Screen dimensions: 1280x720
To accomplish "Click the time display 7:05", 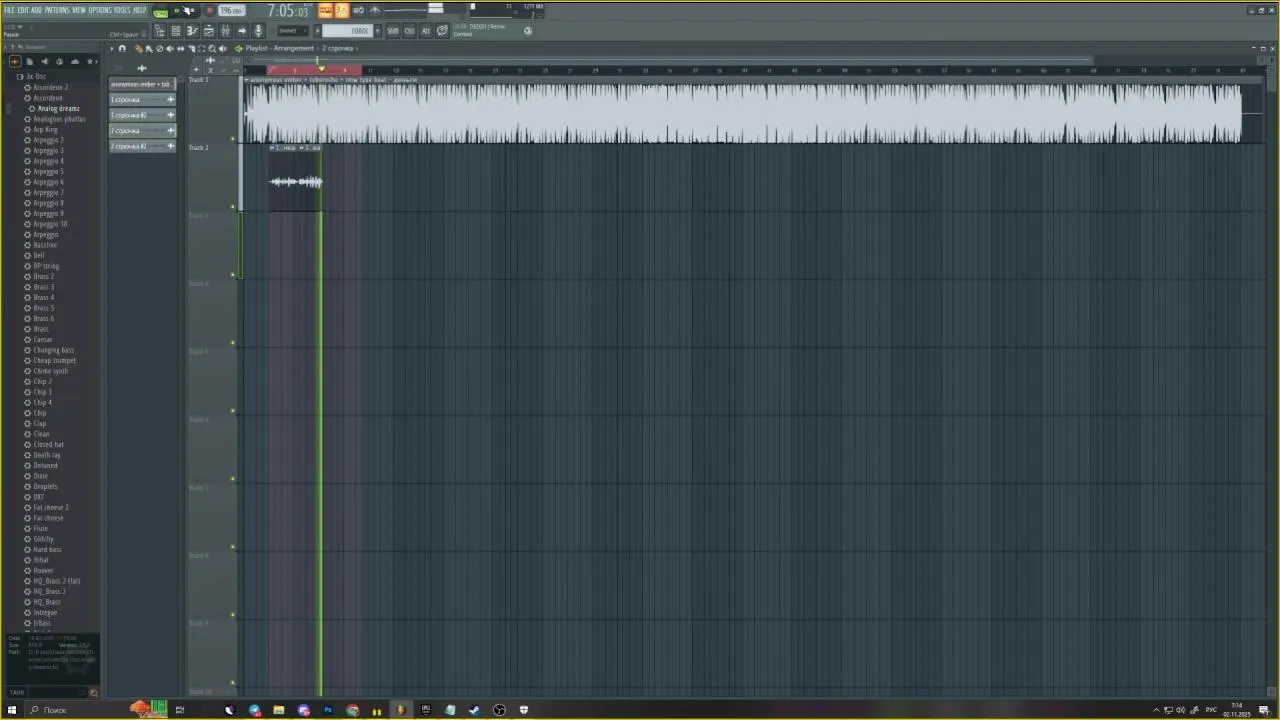I will [287, 11].
